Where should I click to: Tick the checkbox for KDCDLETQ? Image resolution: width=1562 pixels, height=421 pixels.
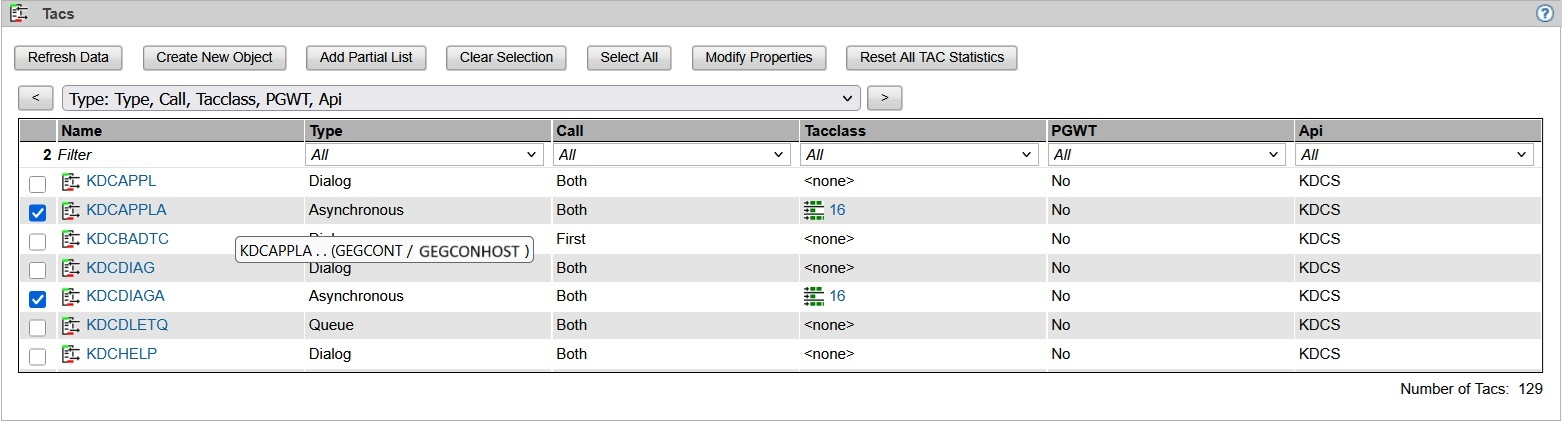(x=38, y=327)
